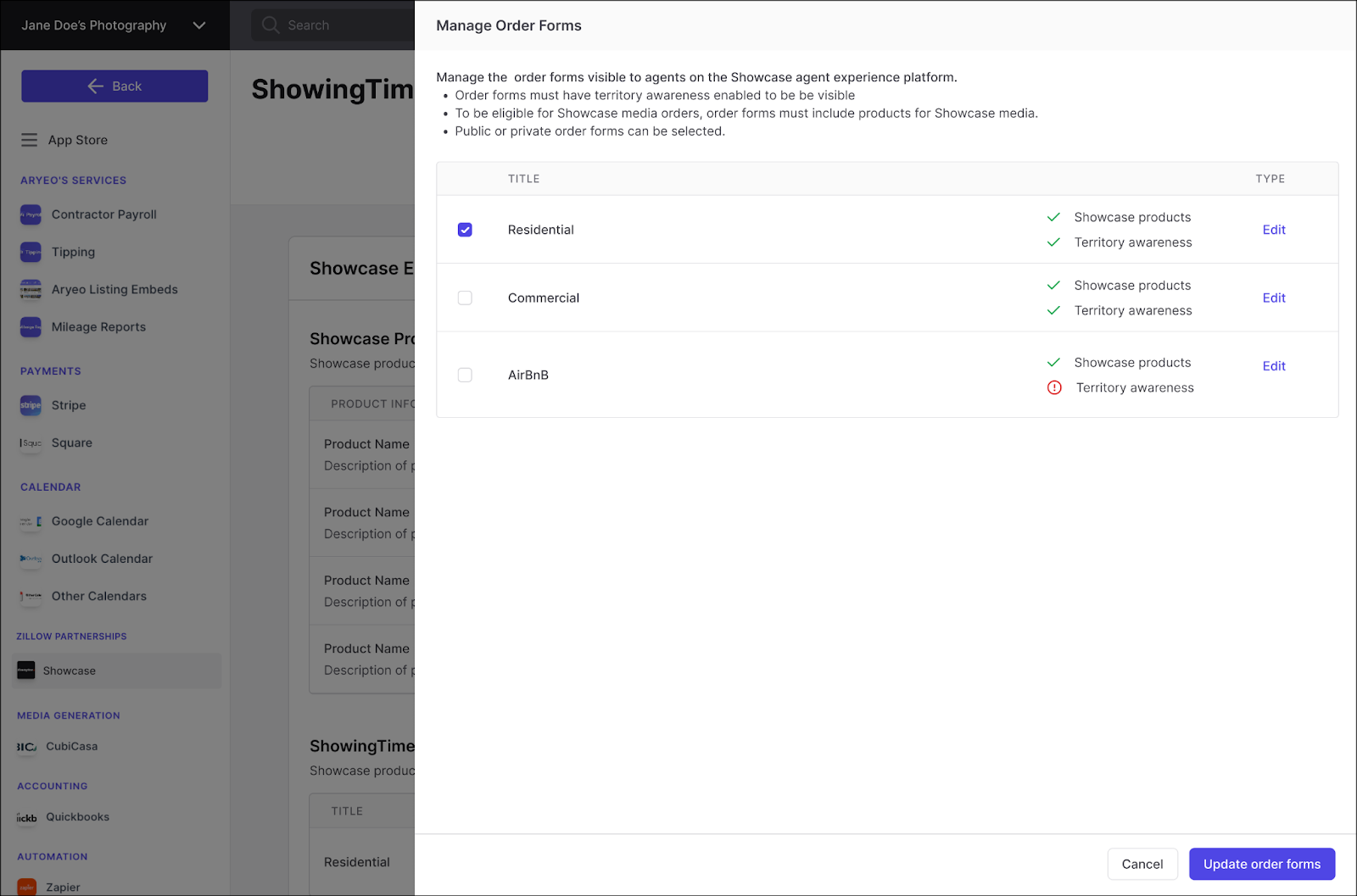Click the TITLE column header
The image size is (1357, 896).
tap(524, 179)
